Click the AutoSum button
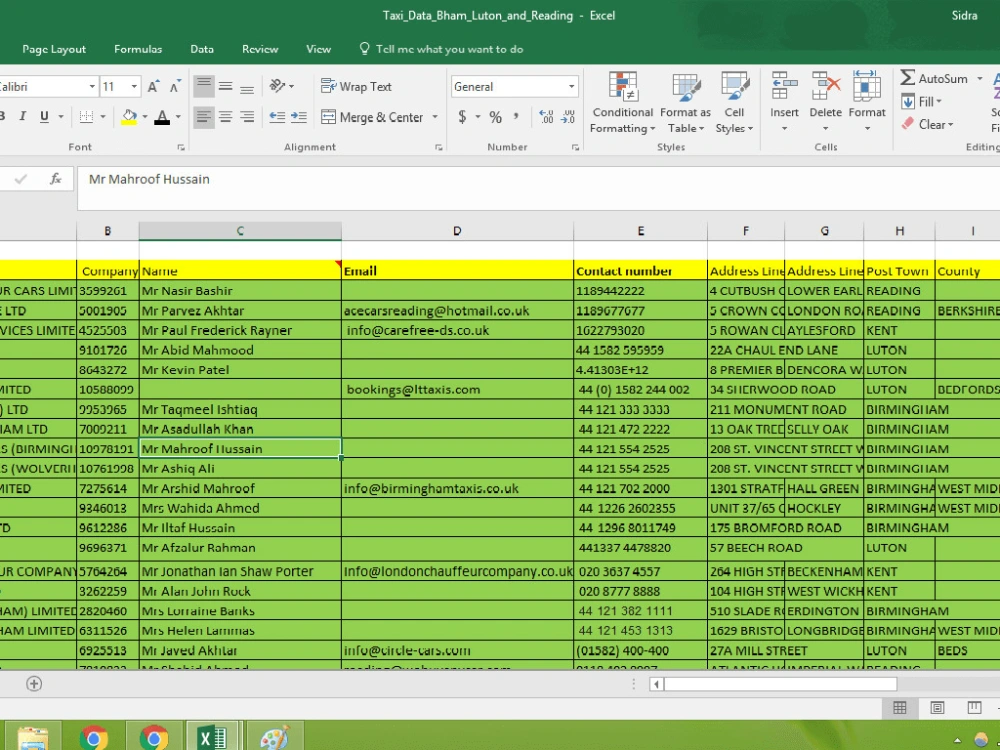Screen dimensions: 1000x750 pos(934,78)
